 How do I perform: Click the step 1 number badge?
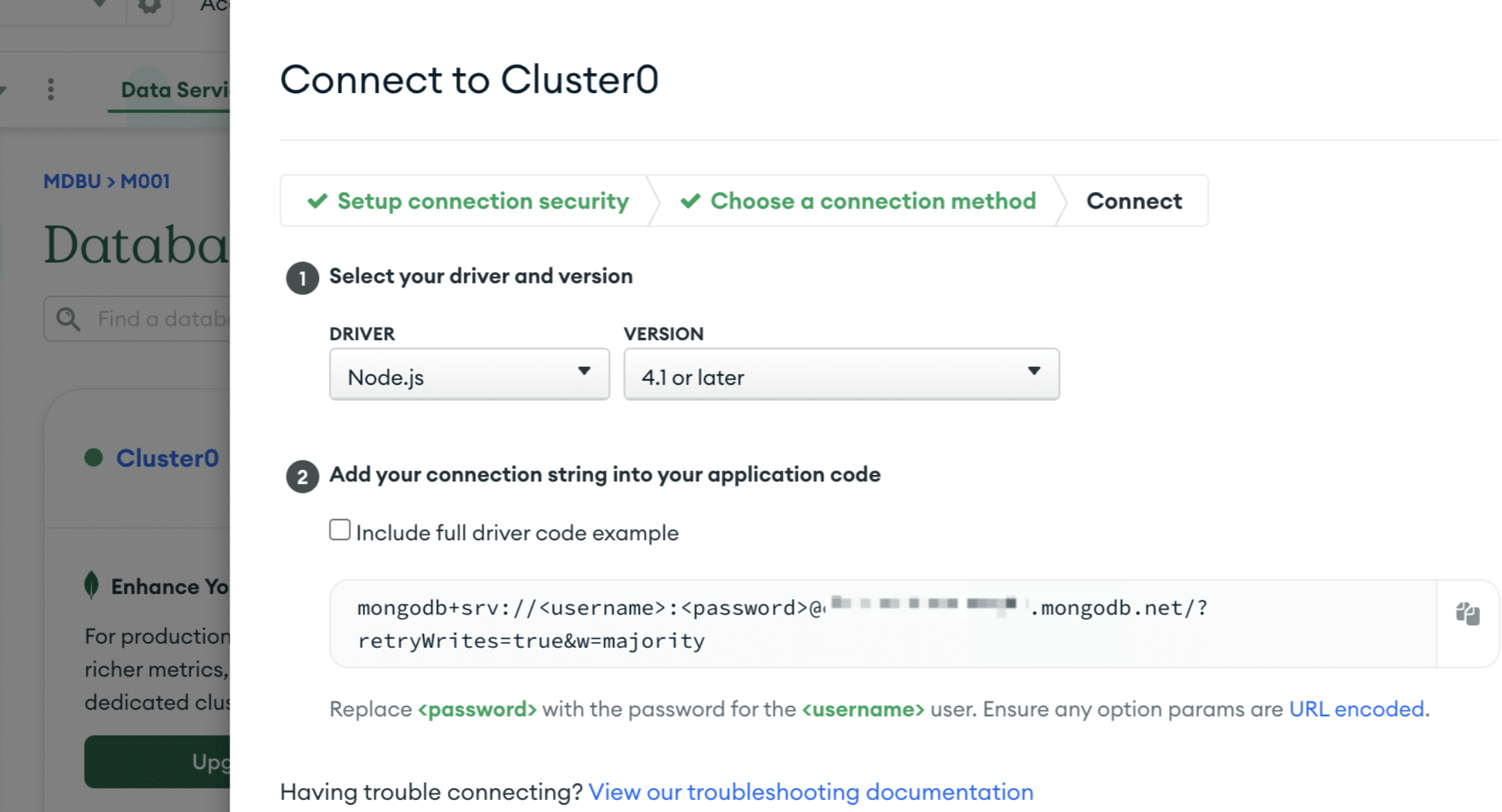302,278
